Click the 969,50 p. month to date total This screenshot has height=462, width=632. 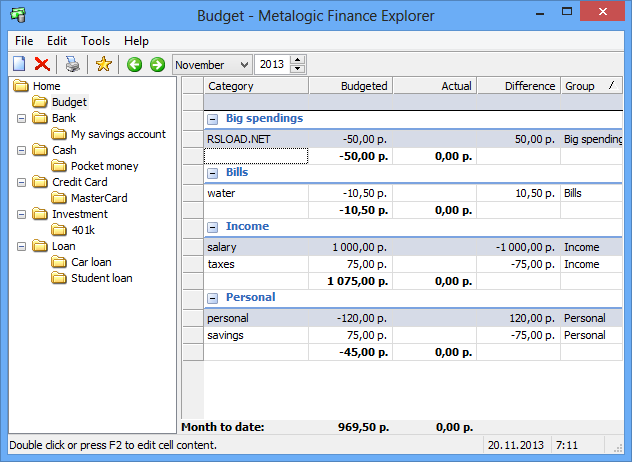pos(364,427)
